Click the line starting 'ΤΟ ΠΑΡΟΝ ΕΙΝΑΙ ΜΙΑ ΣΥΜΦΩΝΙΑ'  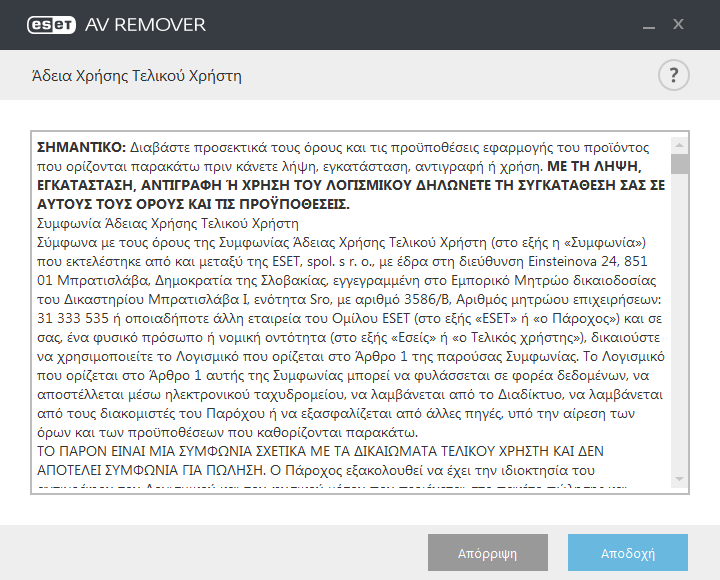pos(320,451)
